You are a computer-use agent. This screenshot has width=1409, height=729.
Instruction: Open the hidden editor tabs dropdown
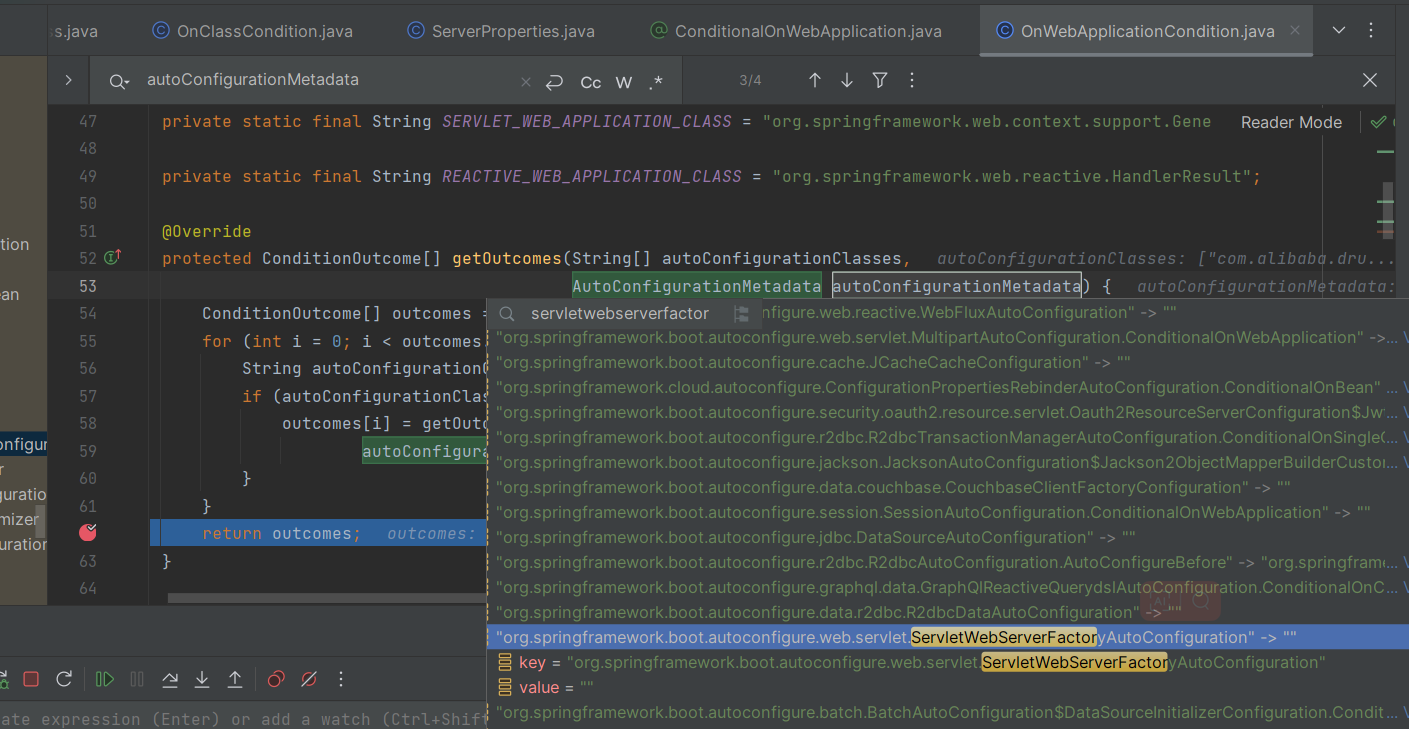[1339, 31]
